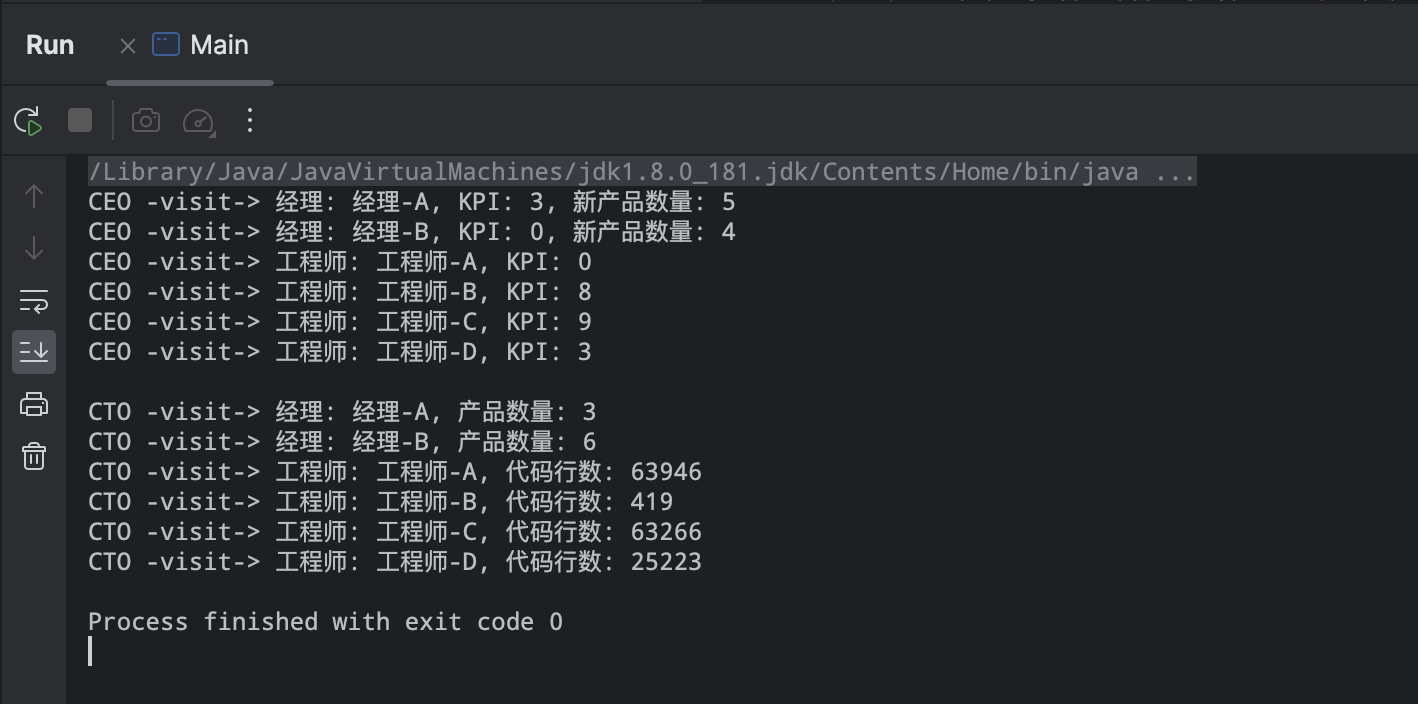Viewport: 1418px width, 704px height.
Task: Click the camera thread dump icon
Action: point(146,121)
